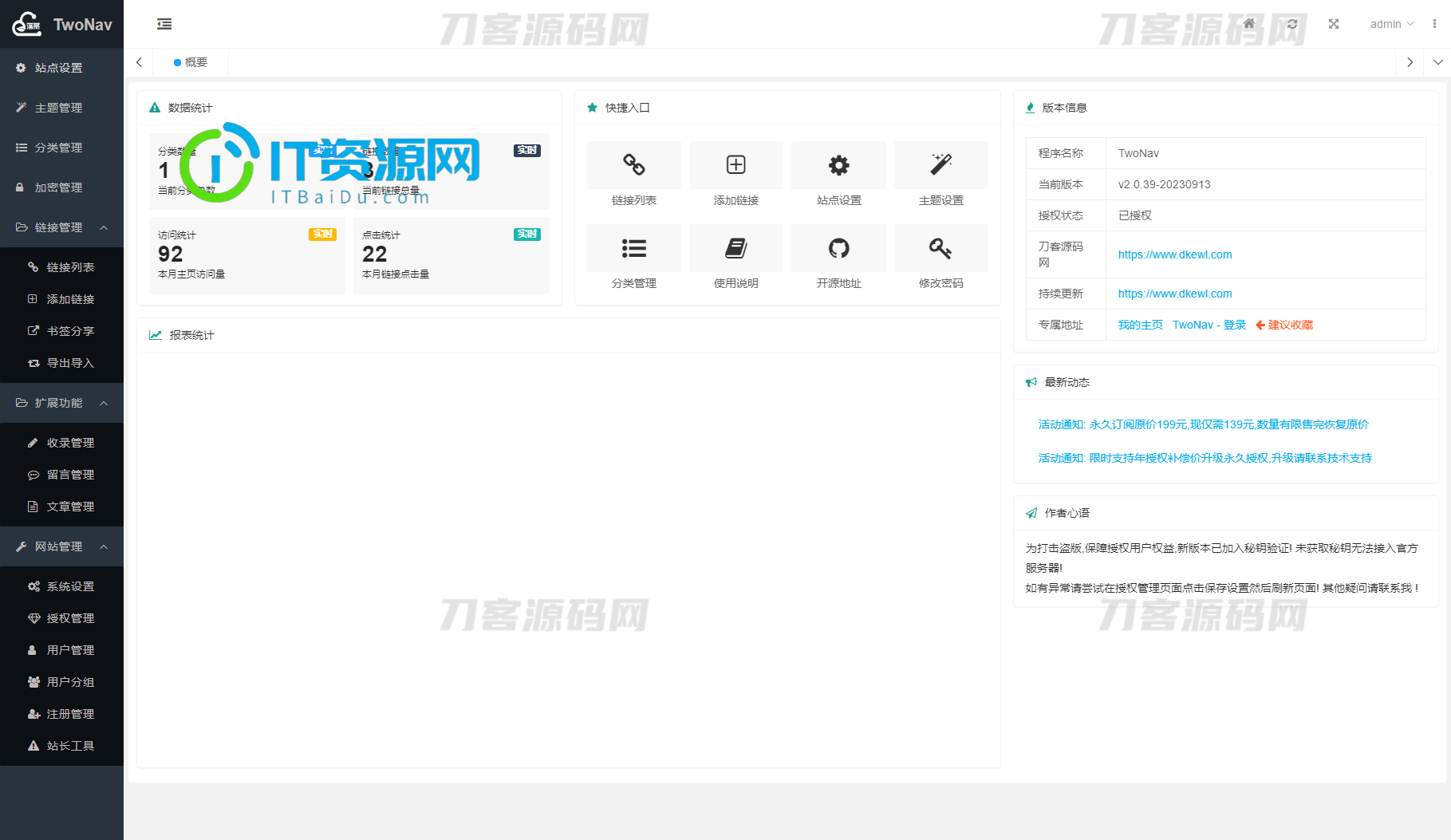
Task: Switch to the 概要 tab
Action: (191, 62)
